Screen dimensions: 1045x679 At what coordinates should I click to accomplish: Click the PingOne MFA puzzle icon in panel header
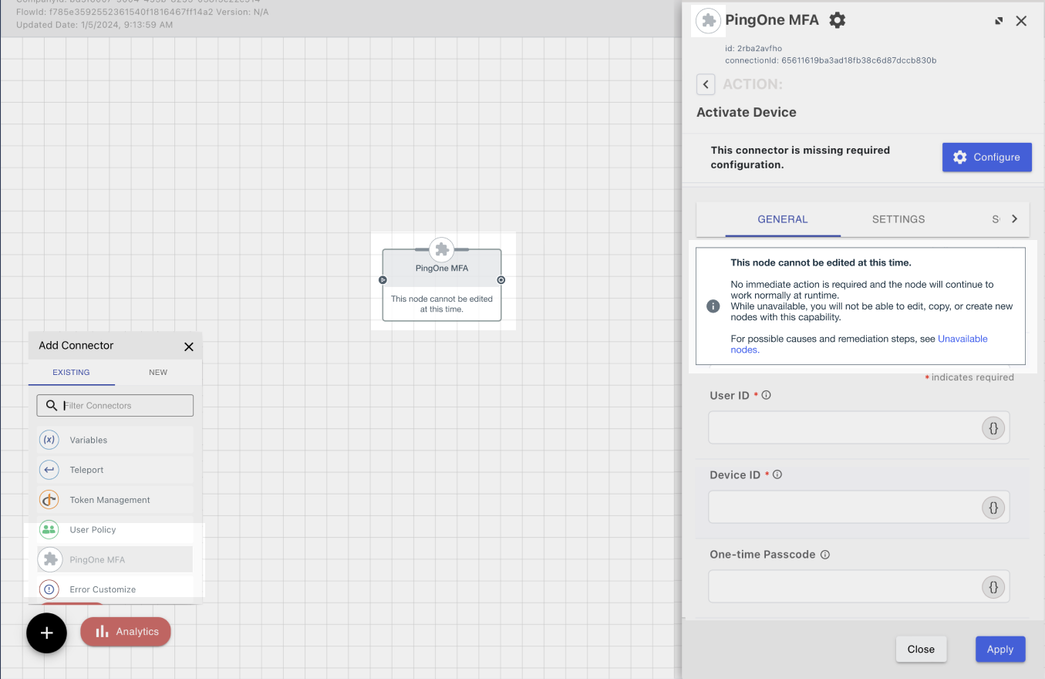(x=708, y=21)
